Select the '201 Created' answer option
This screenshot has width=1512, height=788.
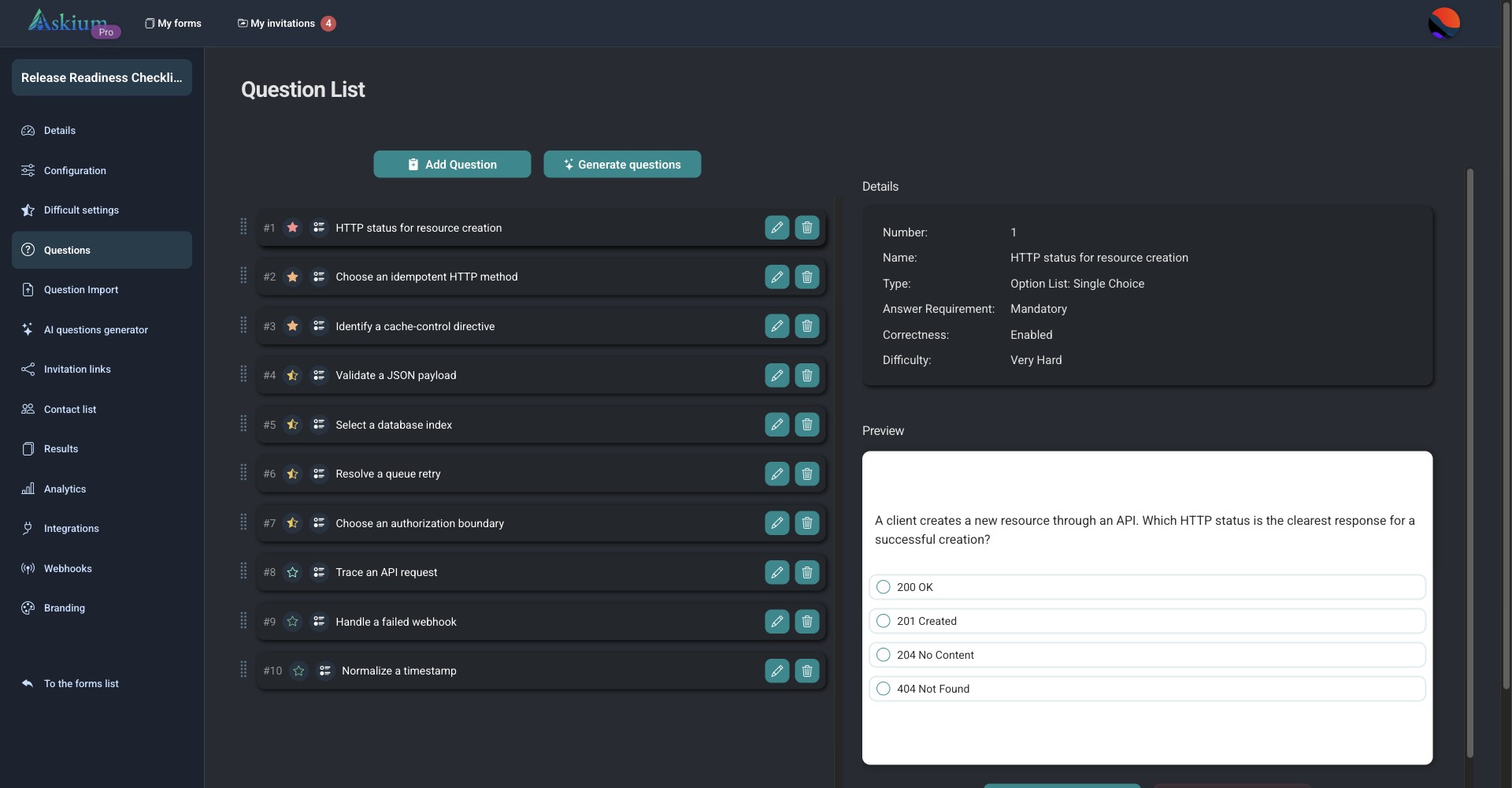click(1147, 621)
